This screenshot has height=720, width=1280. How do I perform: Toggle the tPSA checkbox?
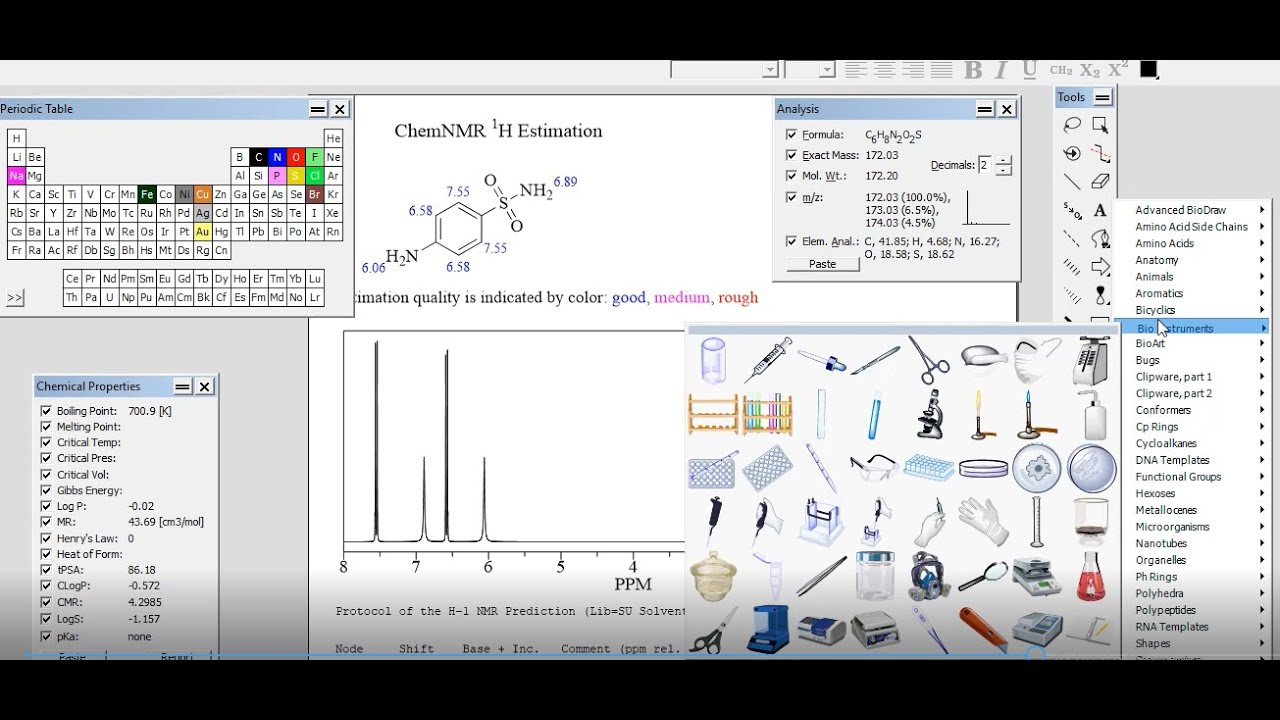(x=45, y=570)
